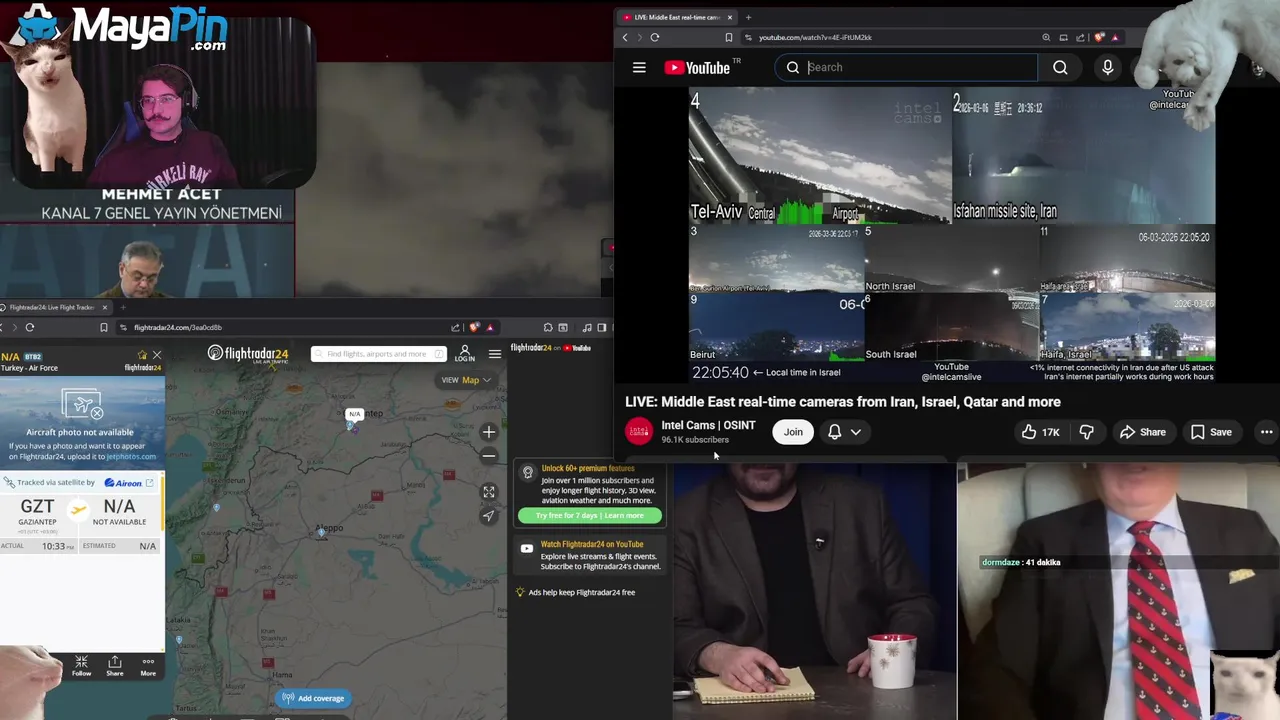Add flight to favorites star icon
This screenshot has height=720, width=1280.
click(x=142, y=355)
